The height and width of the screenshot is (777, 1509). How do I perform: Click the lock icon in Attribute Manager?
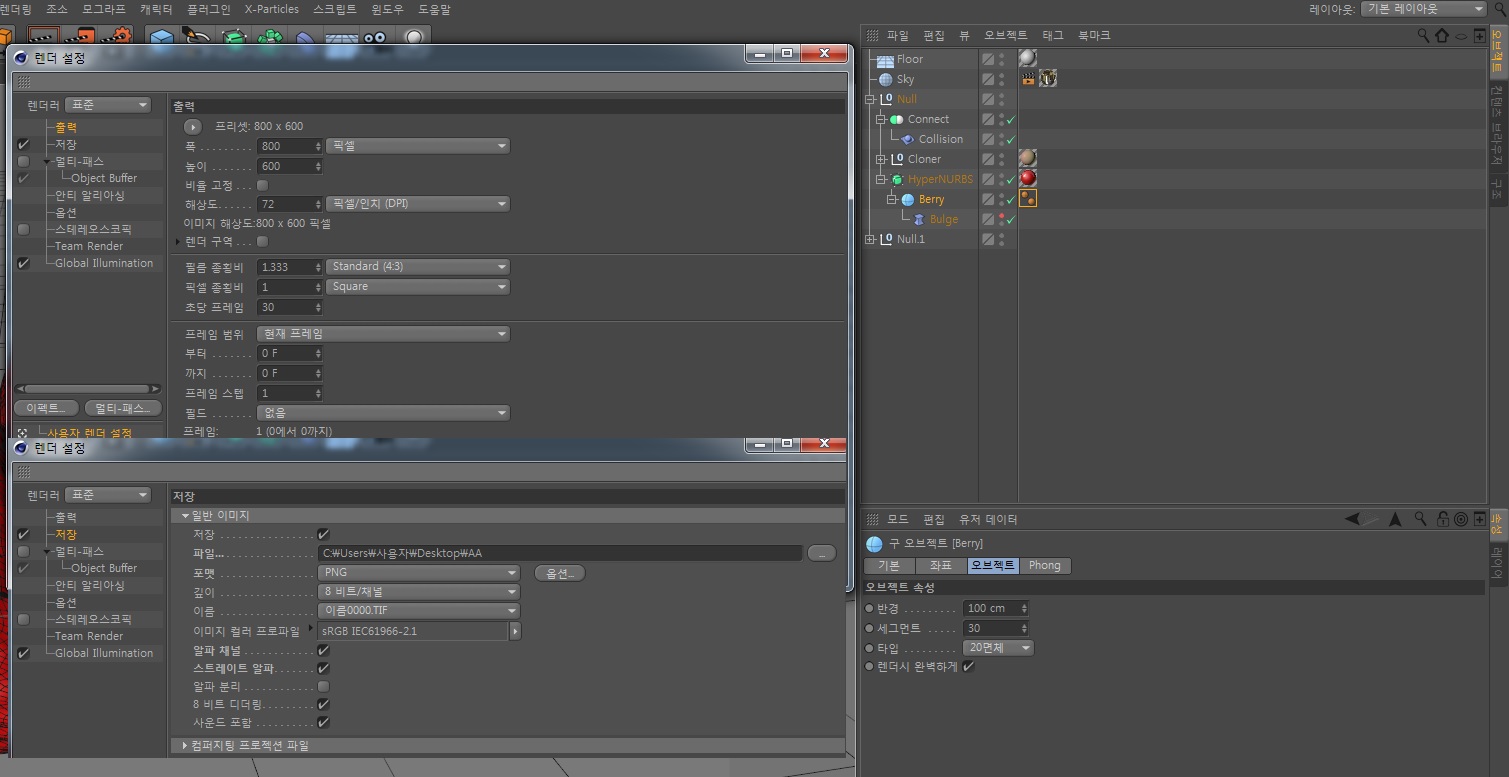point(1443,519)
